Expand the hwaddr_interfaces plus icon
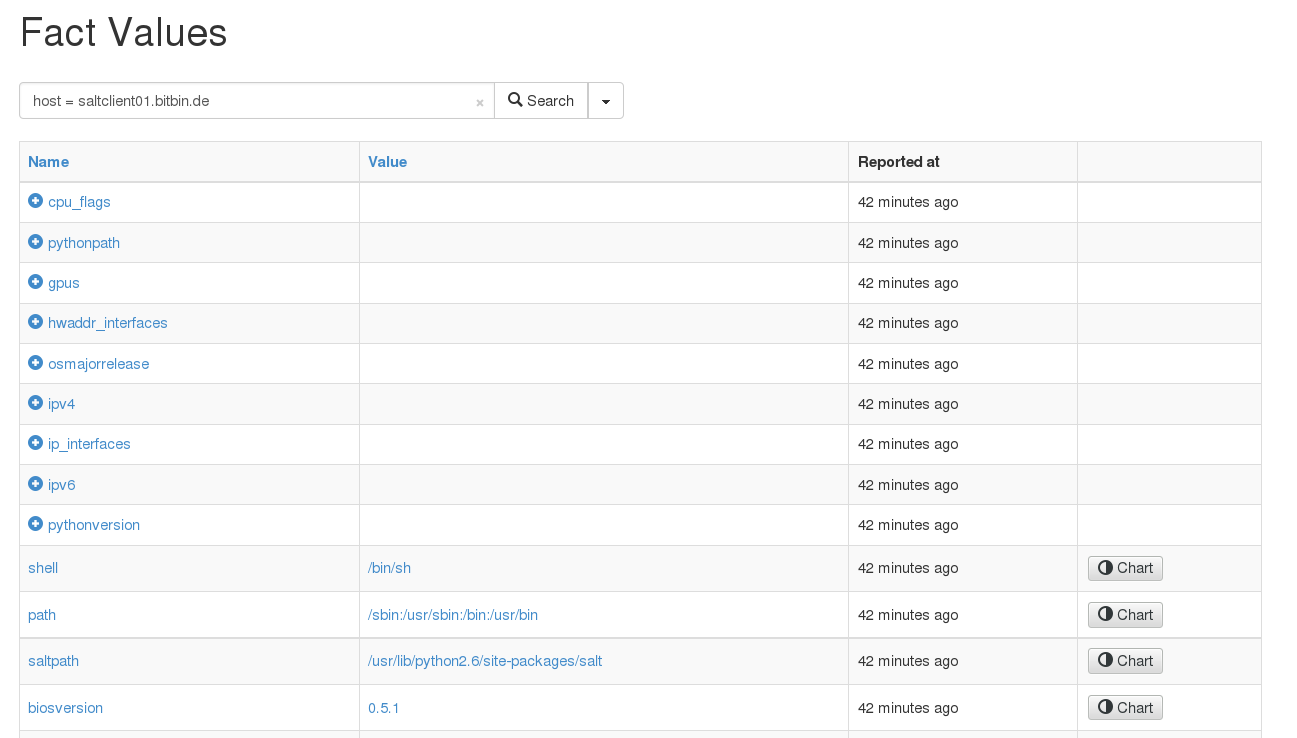The image size is (1297, 738). point(35,322)
